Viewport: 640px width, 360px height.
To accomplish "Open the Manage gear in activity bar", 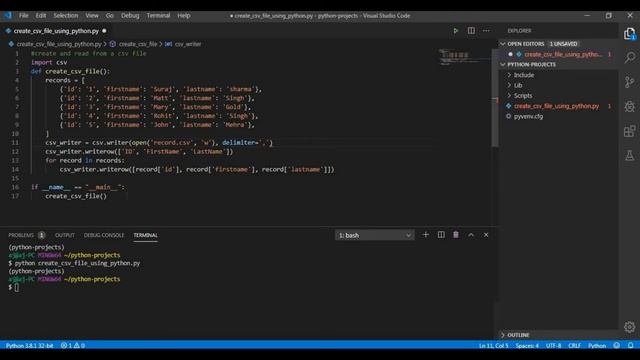I will 629,327.
